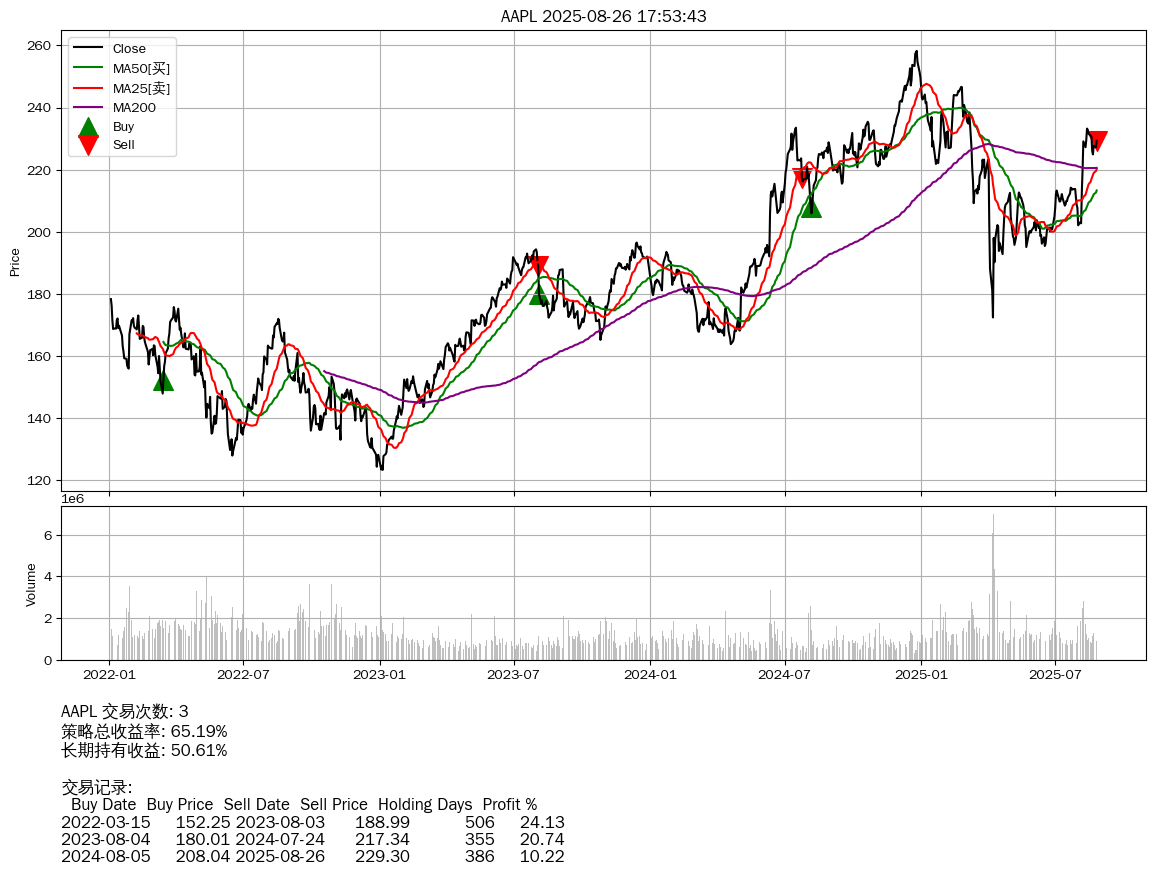Click the Price y-axis label
The width and height of the screenshot is (1156, 875).
[x=15, y=261]
